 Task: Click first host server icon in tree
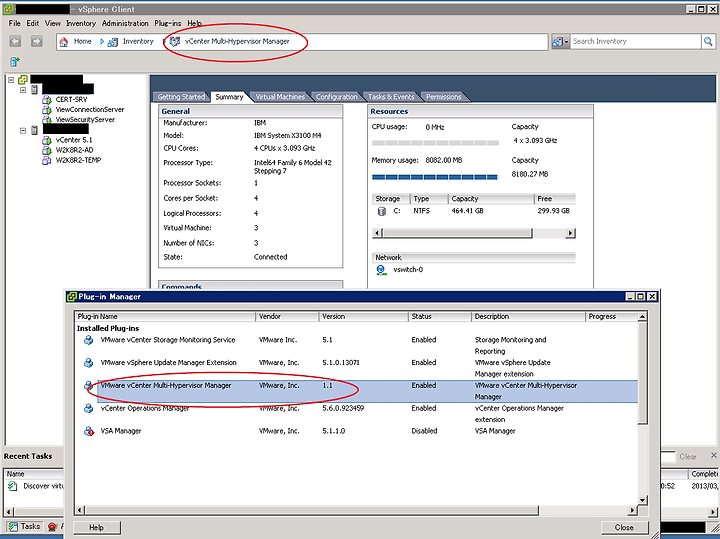point(34,90)
